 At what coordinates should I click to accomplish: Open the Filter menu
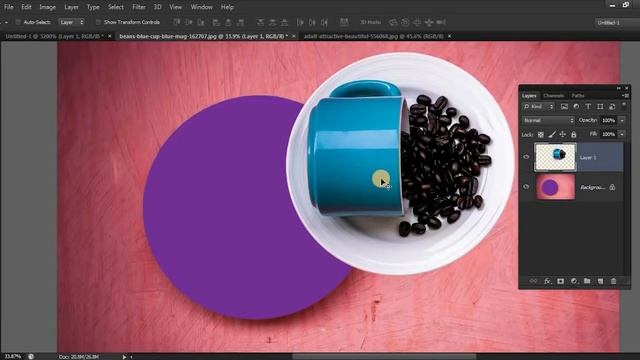(x=139, y=7)
